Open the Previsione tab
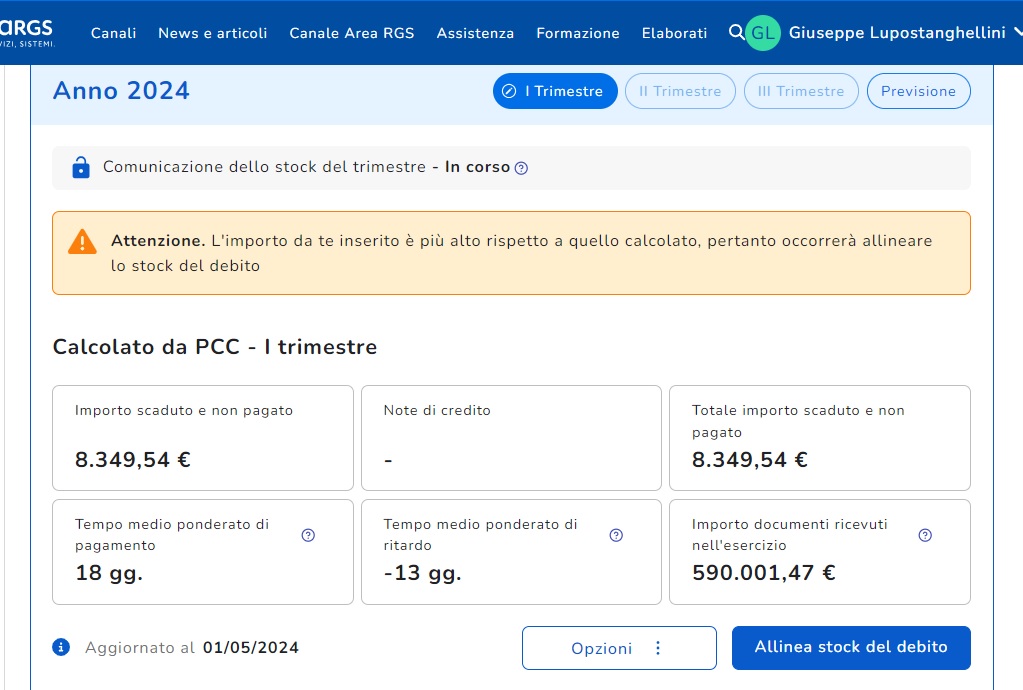 point(918,91)
